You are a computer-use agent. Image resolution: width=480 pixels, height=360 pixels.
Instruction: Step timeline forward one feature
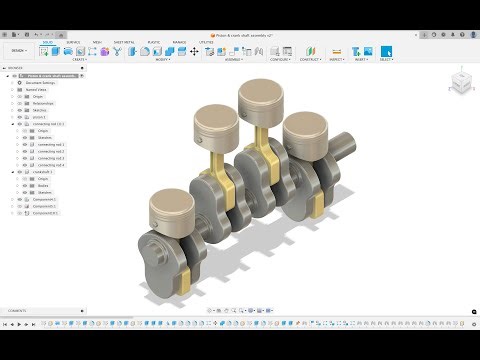point(26,324)
